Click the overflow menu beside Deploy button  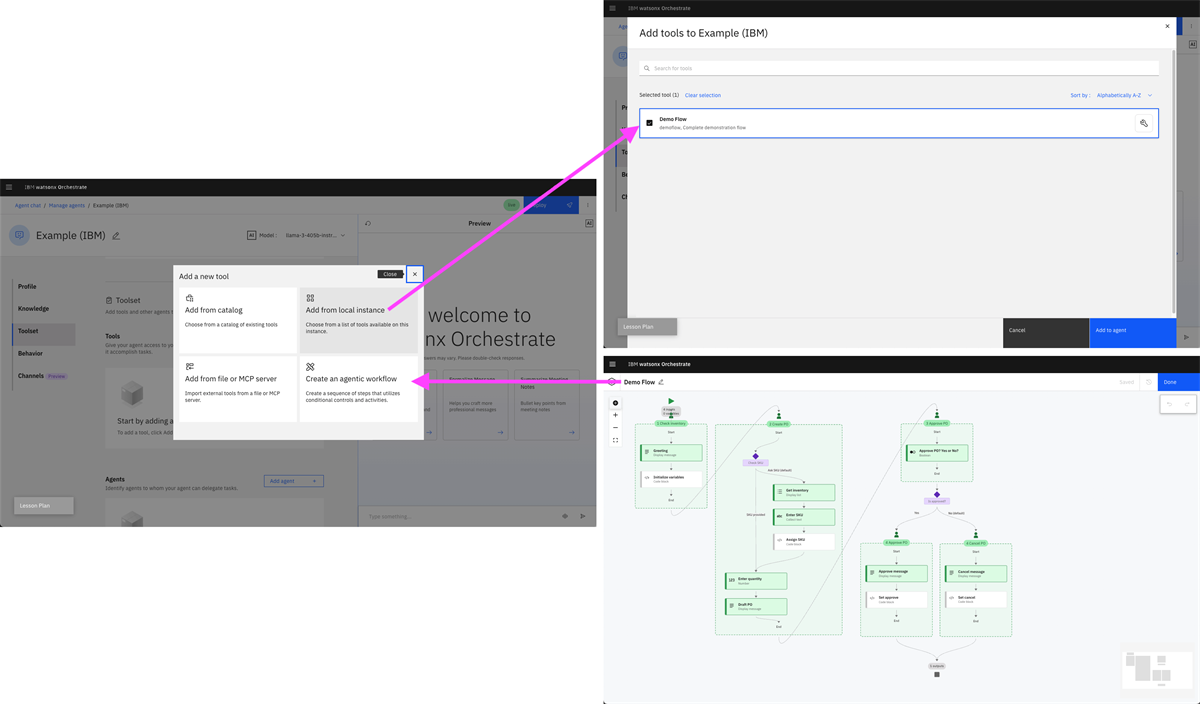pyautogui.click(x=588, y=205)
